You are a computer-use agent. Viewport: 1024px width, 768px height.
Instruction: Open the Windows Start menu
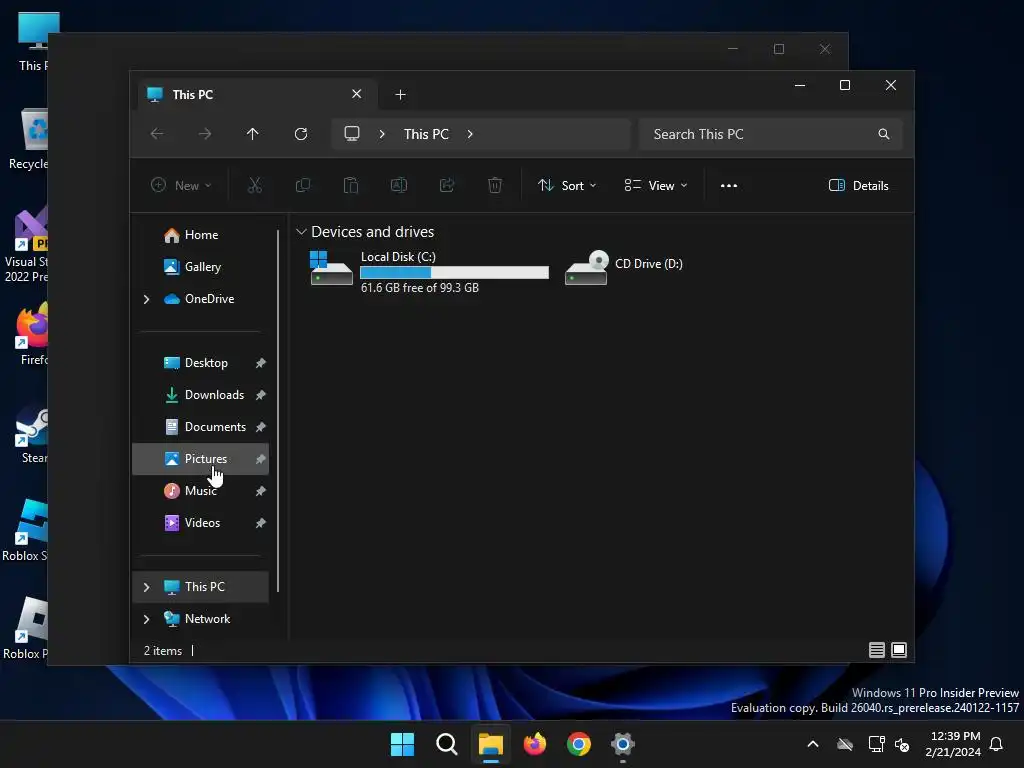(402, 744)
